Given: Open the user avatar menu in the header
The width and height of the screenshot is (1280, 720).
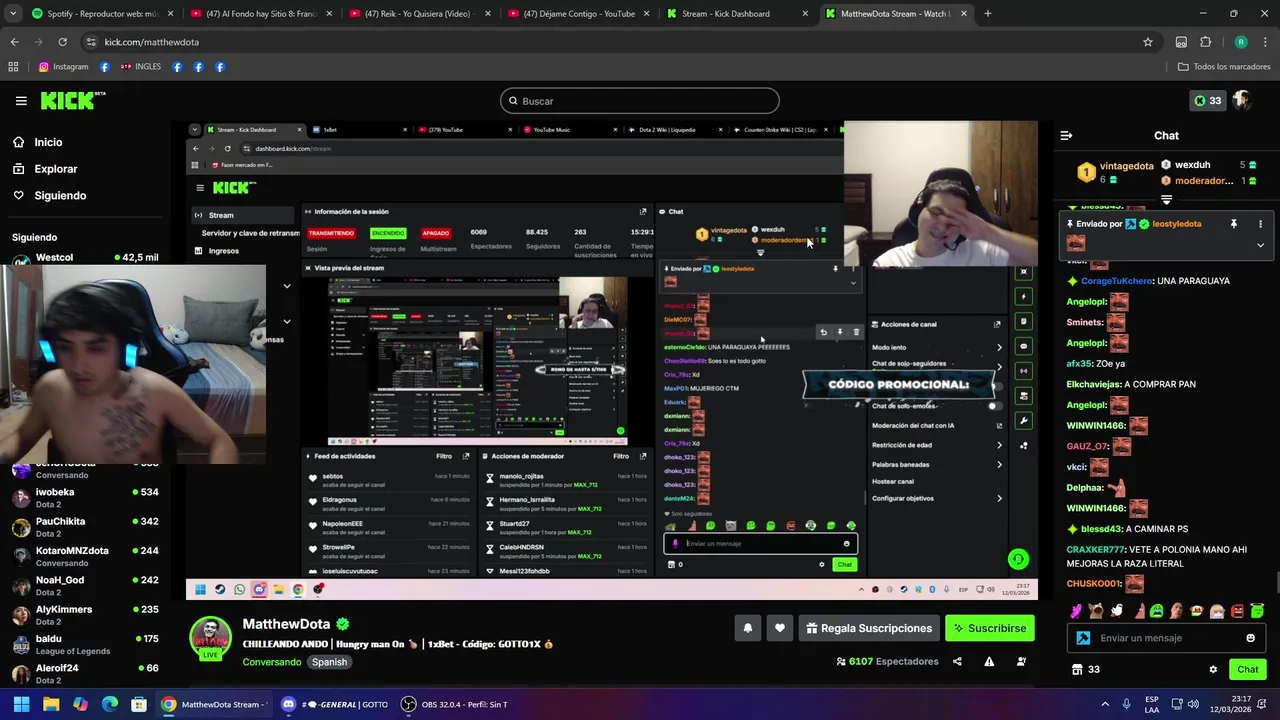Looking at the screenshot, I should [1242, 100].
